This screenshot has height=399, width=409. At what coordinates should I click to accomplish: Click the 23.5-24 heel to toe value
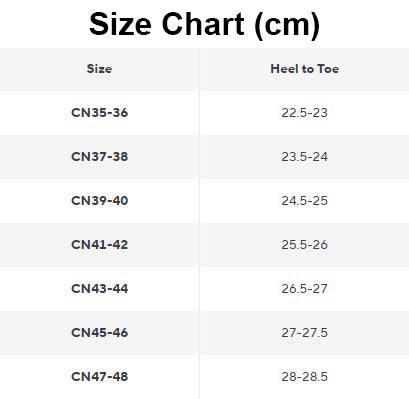pos(305,157)
